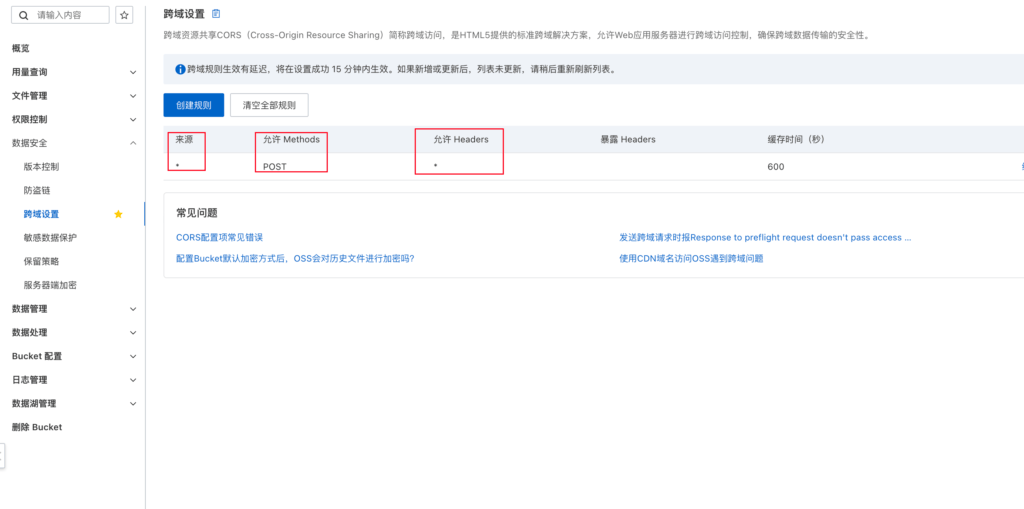This screenshot has width=1024, height=509.
Task: Open the CORS配置项常见错误 link
Action: (x=219, y=238)
